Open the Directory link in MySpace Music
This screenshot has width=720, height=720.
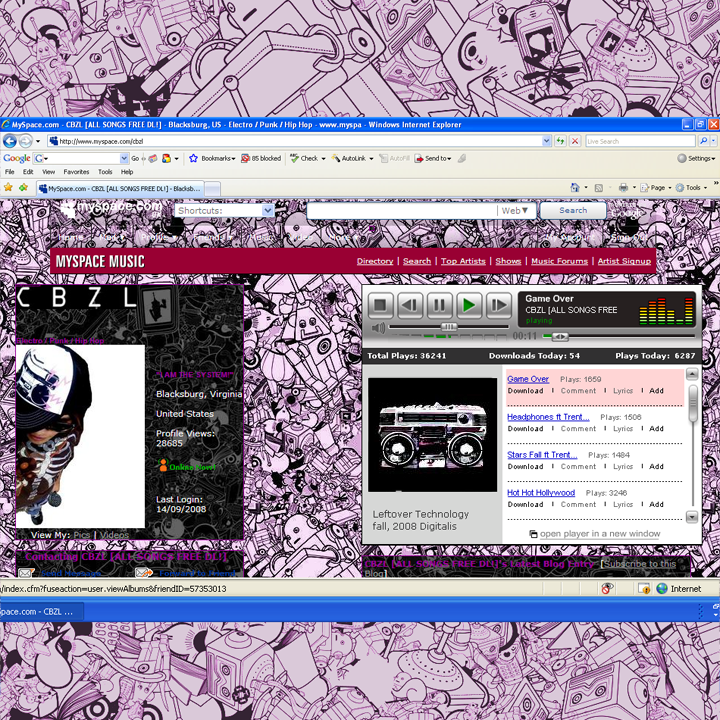(375, 261)
